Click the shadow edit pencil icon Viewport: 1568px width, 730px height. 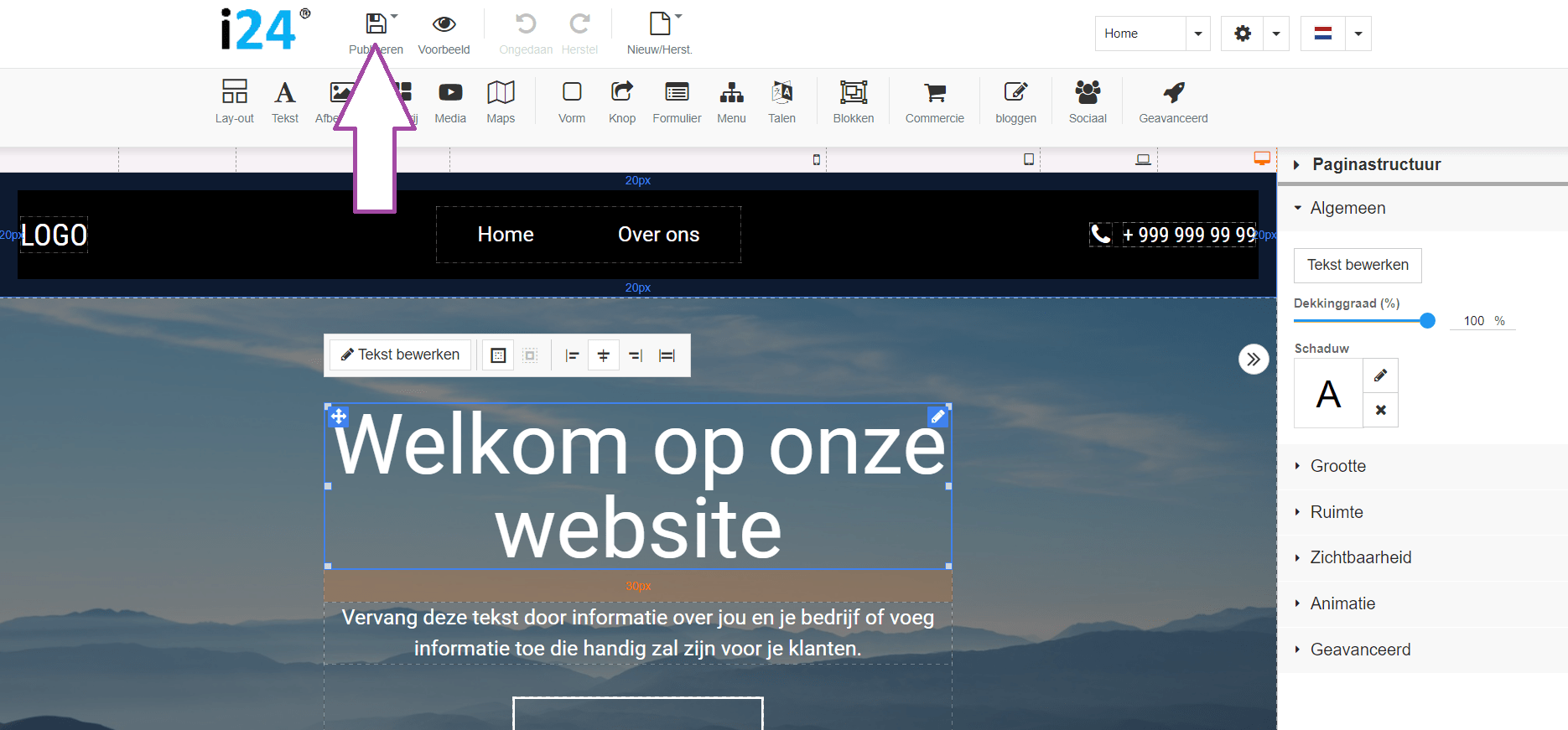coord(1380,375)
